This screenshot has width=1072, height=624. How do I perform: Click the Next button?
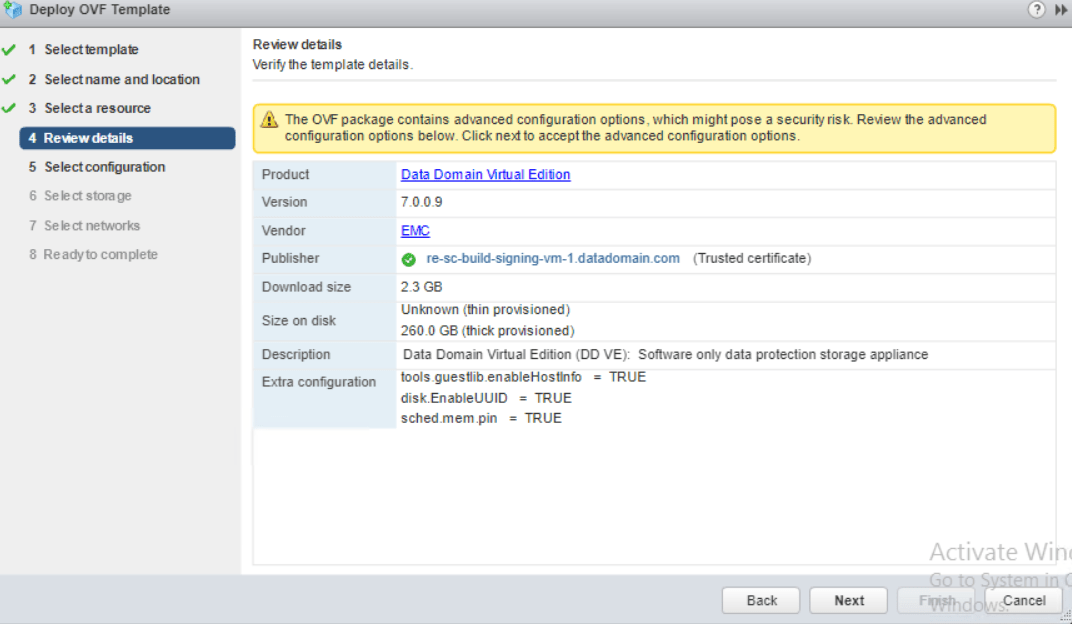848,601
